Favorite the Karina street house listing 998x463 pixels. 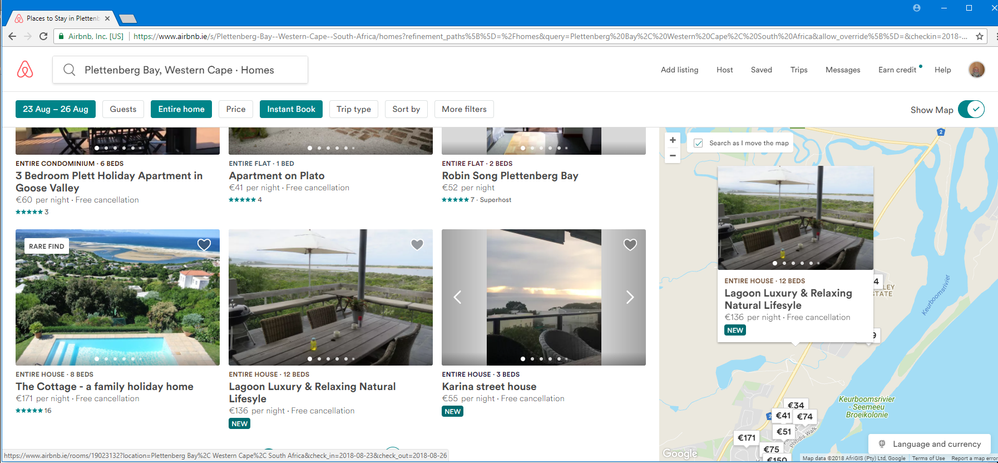coord(630,245)
